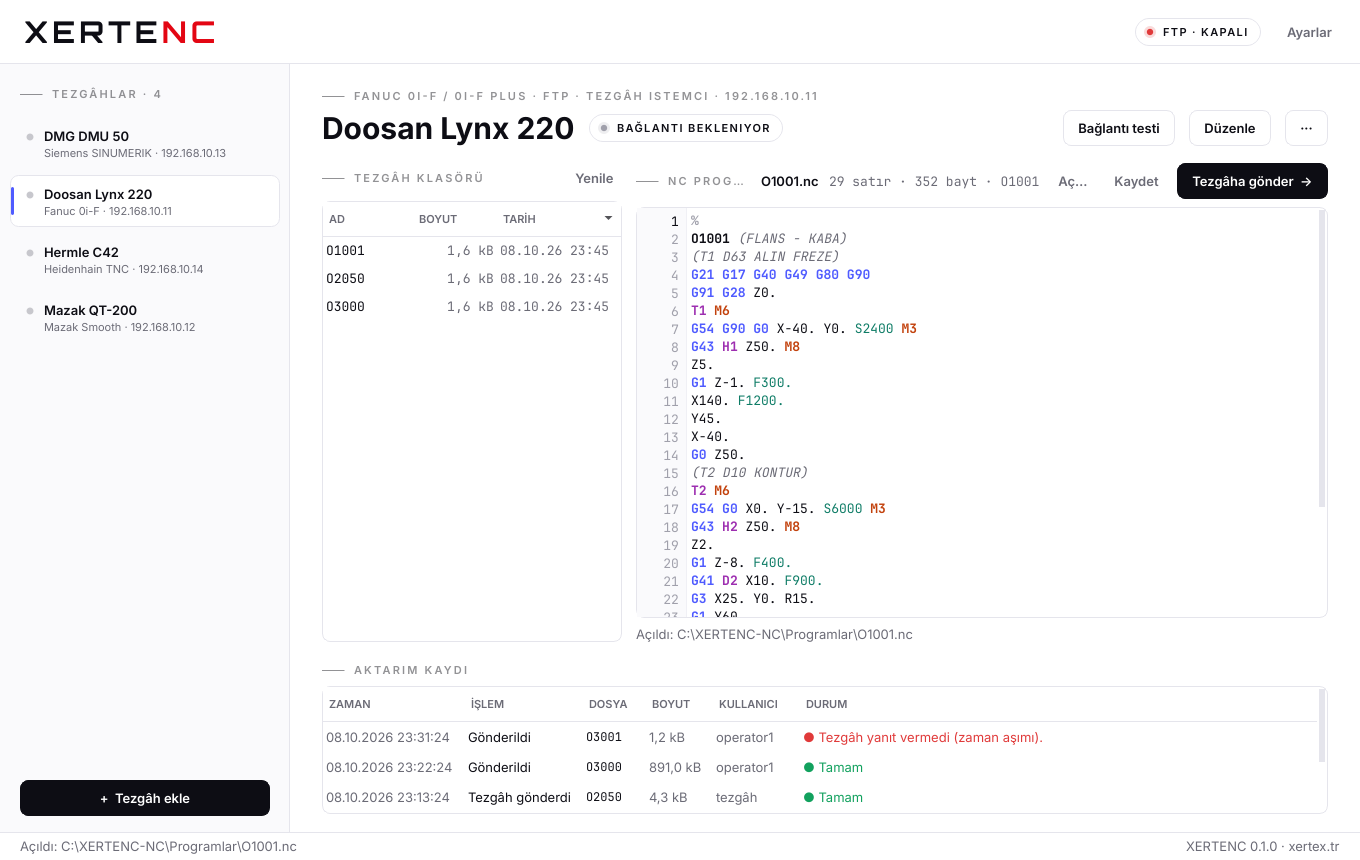Click Aç… to open a program
1360x860 pixels.
pos(1072,181)
